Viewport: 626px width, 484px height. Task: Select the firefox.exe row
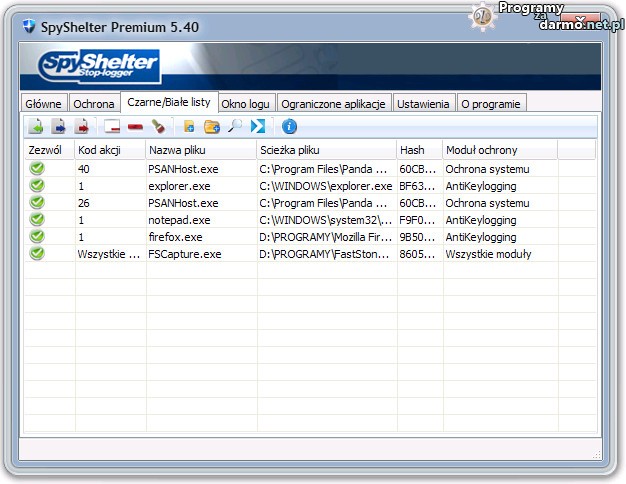click(x=176, y=237)
